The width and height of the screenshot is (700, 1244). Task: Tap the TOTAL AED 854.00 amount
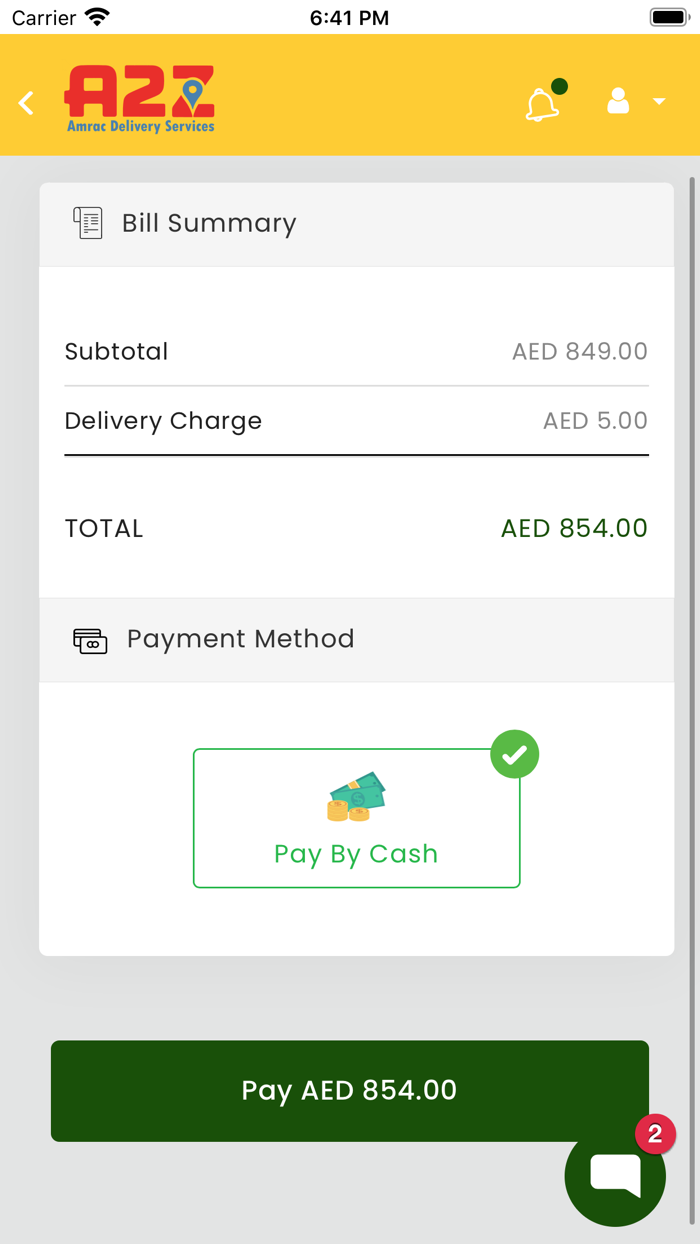click(x=574, y=528)
